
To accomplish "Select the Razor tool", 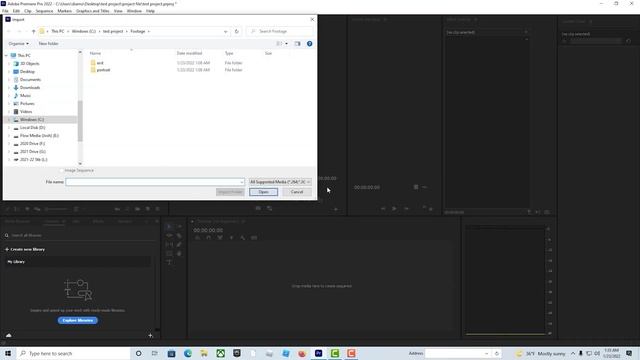I will point(179,236).
